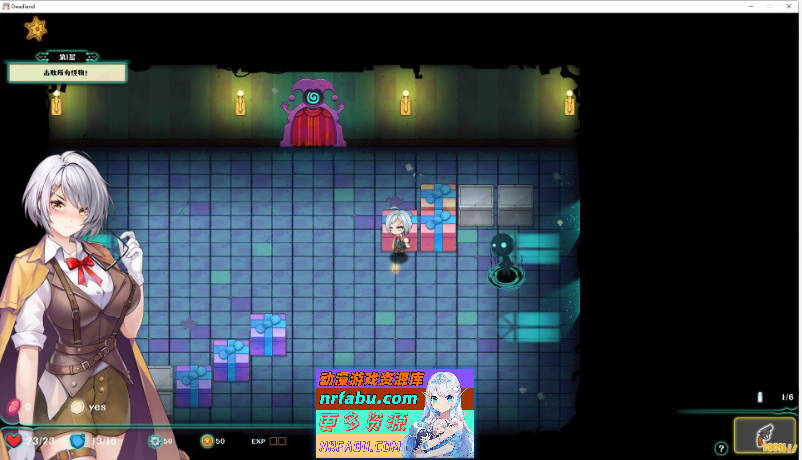Click the nrfabu.com advertisement banner
The height and width of the screenshot is (460, 802).
394,413
